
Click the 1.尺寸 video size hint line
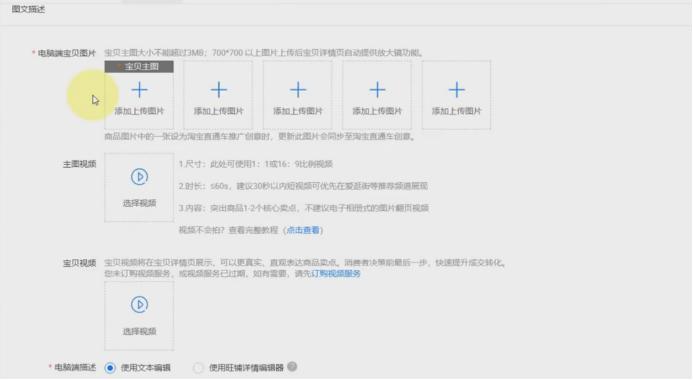255,164
